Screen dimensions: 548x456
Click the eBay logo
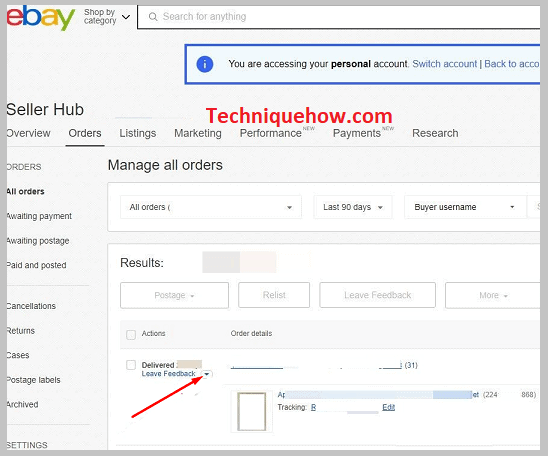click(x=41, y=17)
